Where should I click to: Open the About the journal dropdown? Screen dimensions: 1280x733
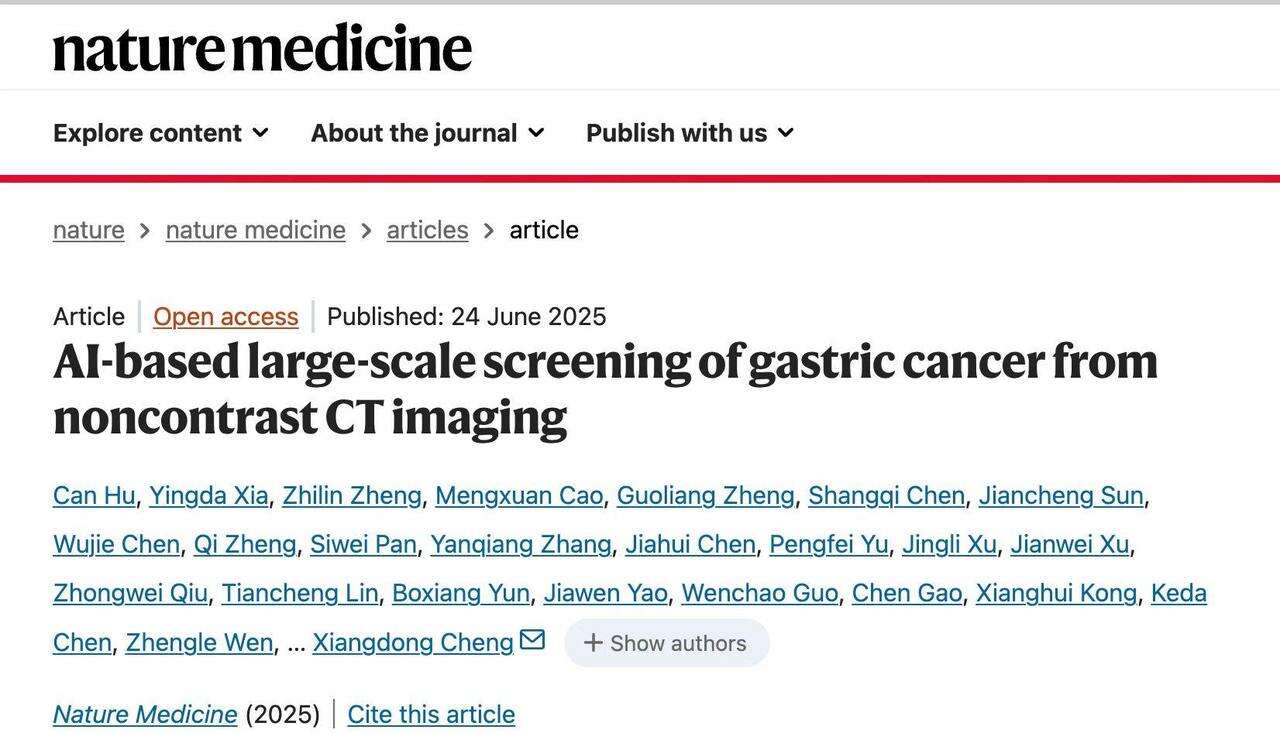[428, 133]
